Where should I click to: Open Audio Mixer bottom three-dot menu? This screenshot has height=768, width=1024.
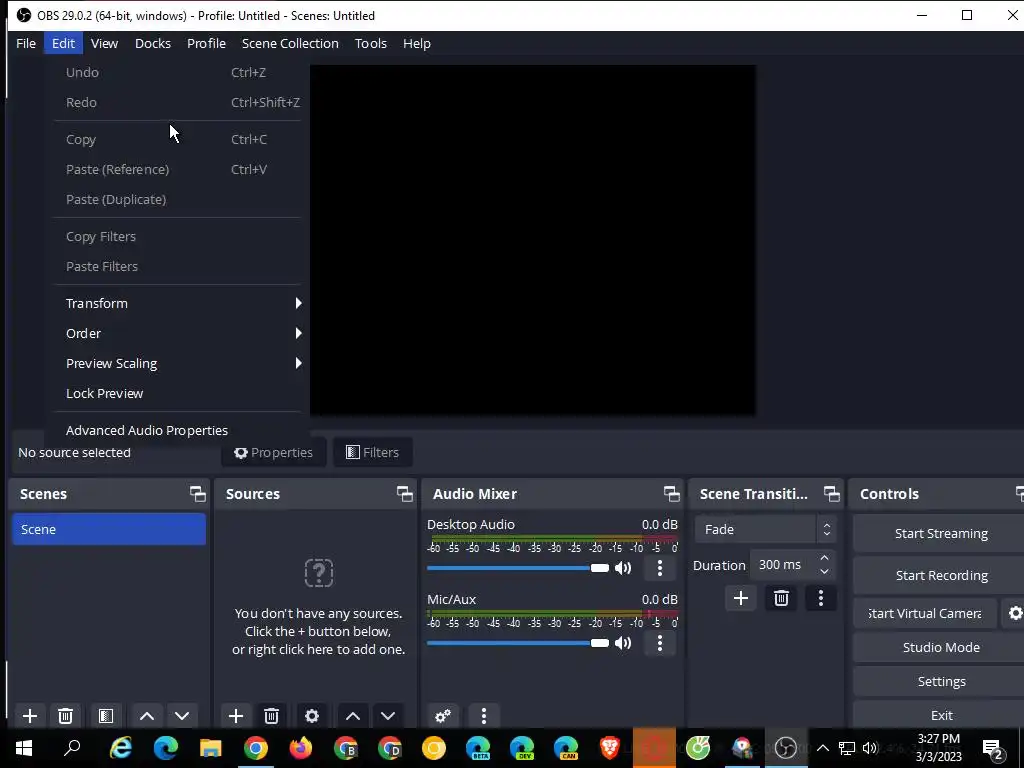483,716
